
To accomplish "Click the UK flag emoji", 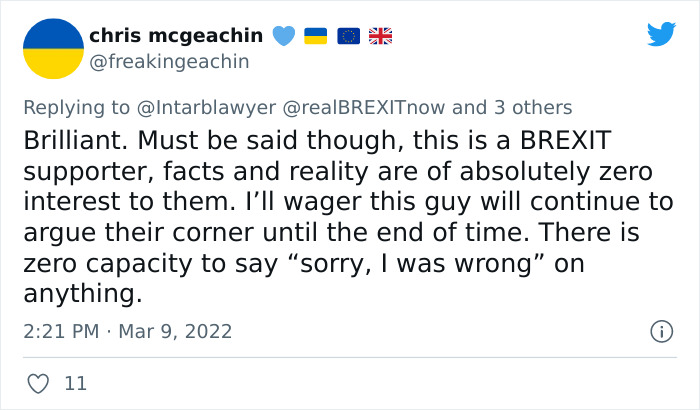I will tap(380, 36).
